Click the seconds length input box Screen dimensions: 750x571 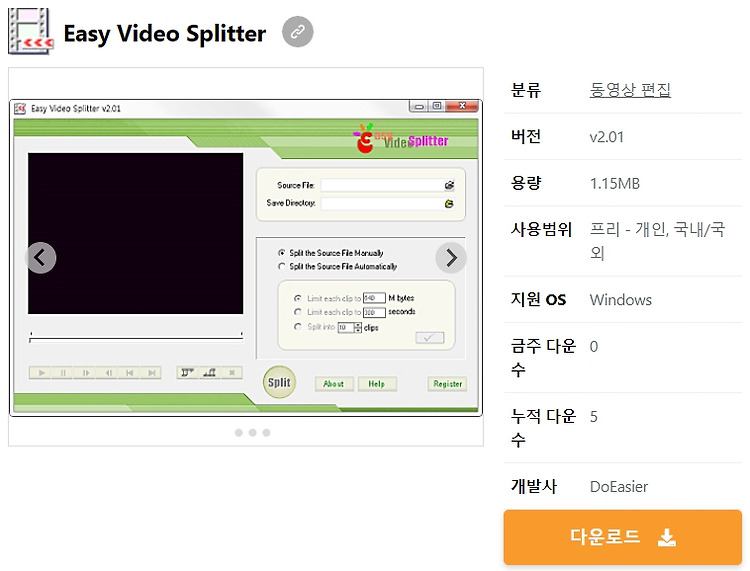(374, 312)
